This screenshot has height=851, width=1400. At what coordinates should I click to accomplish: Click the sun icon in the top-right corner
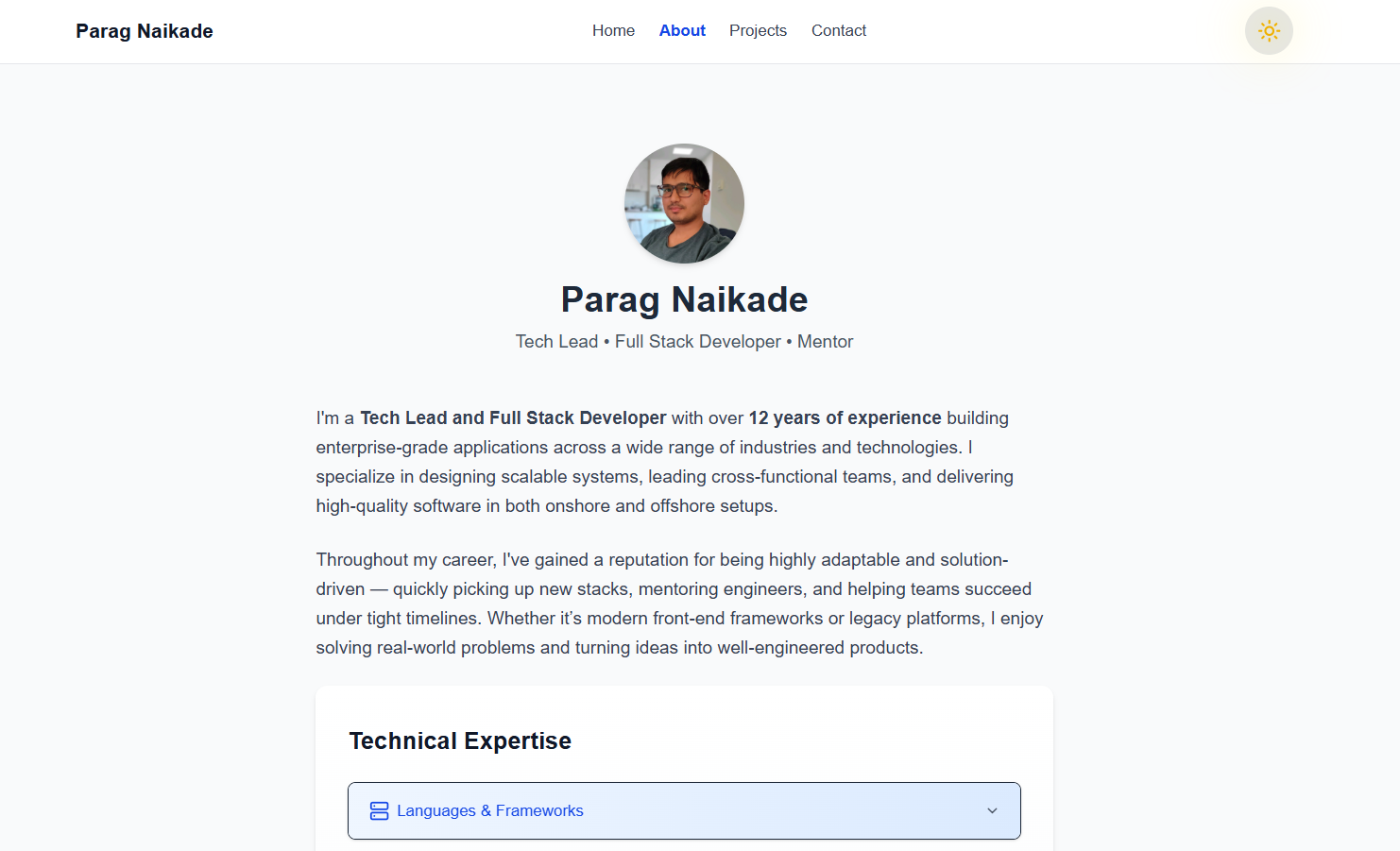click(1269, 30)
